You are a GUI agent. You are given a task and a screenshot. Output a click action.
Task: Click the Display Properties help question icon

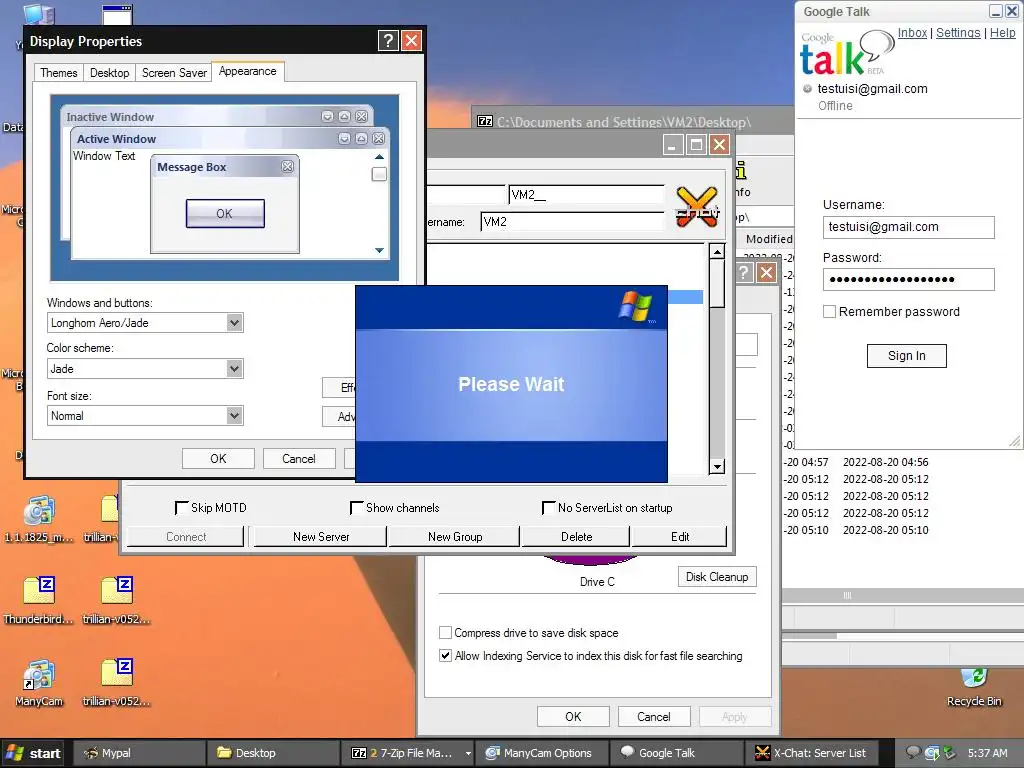pyautogui.click(x=388, y=41)
